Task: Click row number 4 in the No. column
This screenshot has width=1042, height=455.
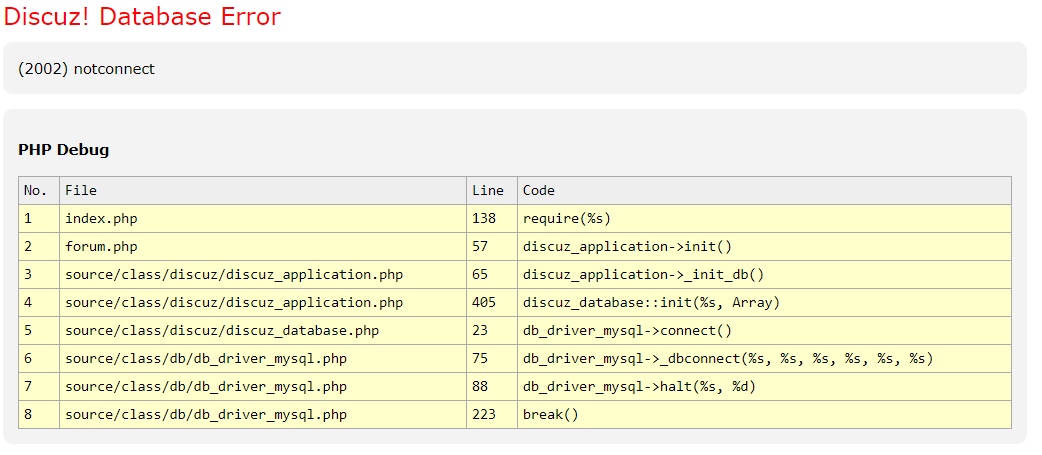Action: coord(39,303)
